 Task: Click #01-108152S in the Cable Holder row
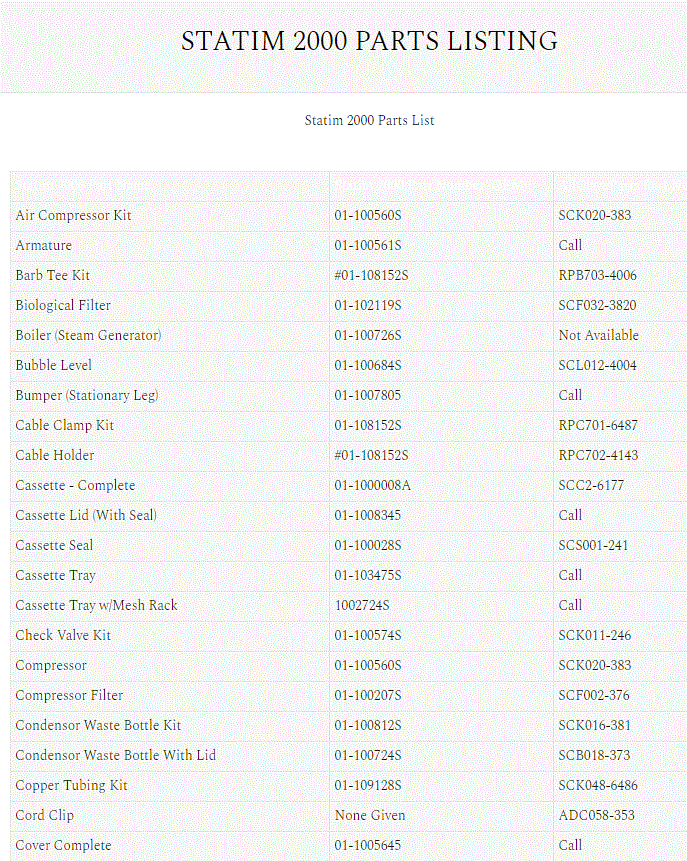click(x=371, y=455)
